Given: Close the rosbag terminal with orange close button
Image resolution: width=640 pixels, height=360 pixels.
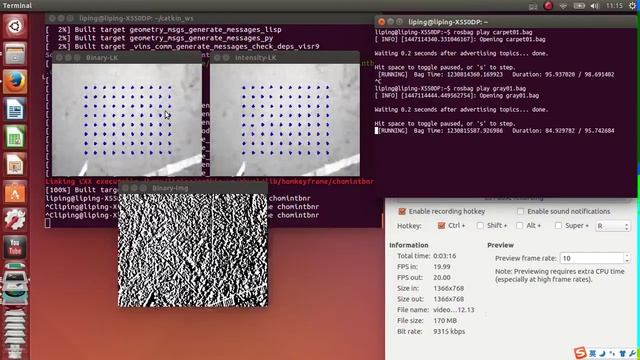Looking at the screenshot, I should [381, 22].
